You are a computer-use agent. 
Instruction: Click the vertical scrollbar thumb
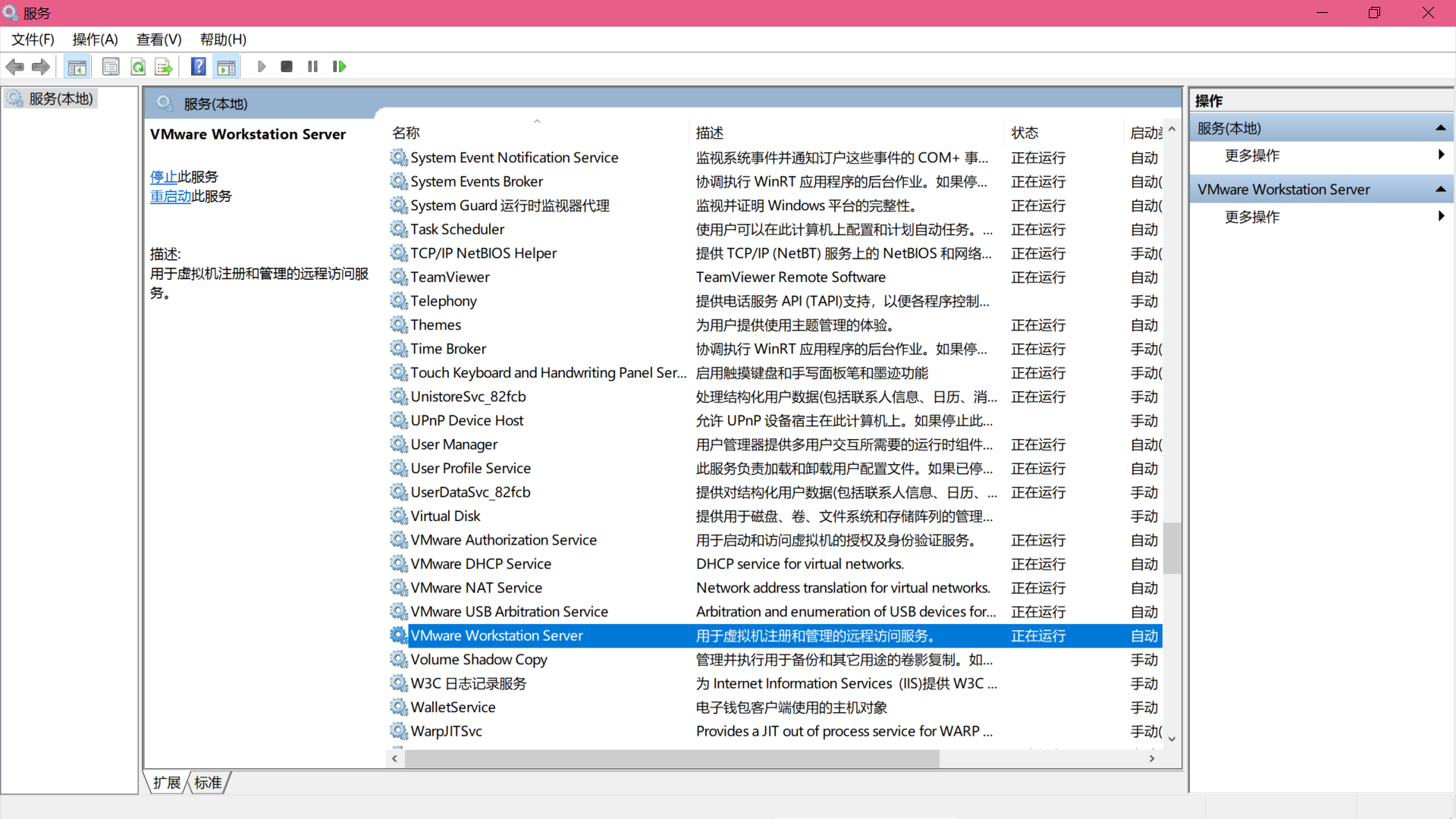pyautogui.click(x=1172, y=548)
